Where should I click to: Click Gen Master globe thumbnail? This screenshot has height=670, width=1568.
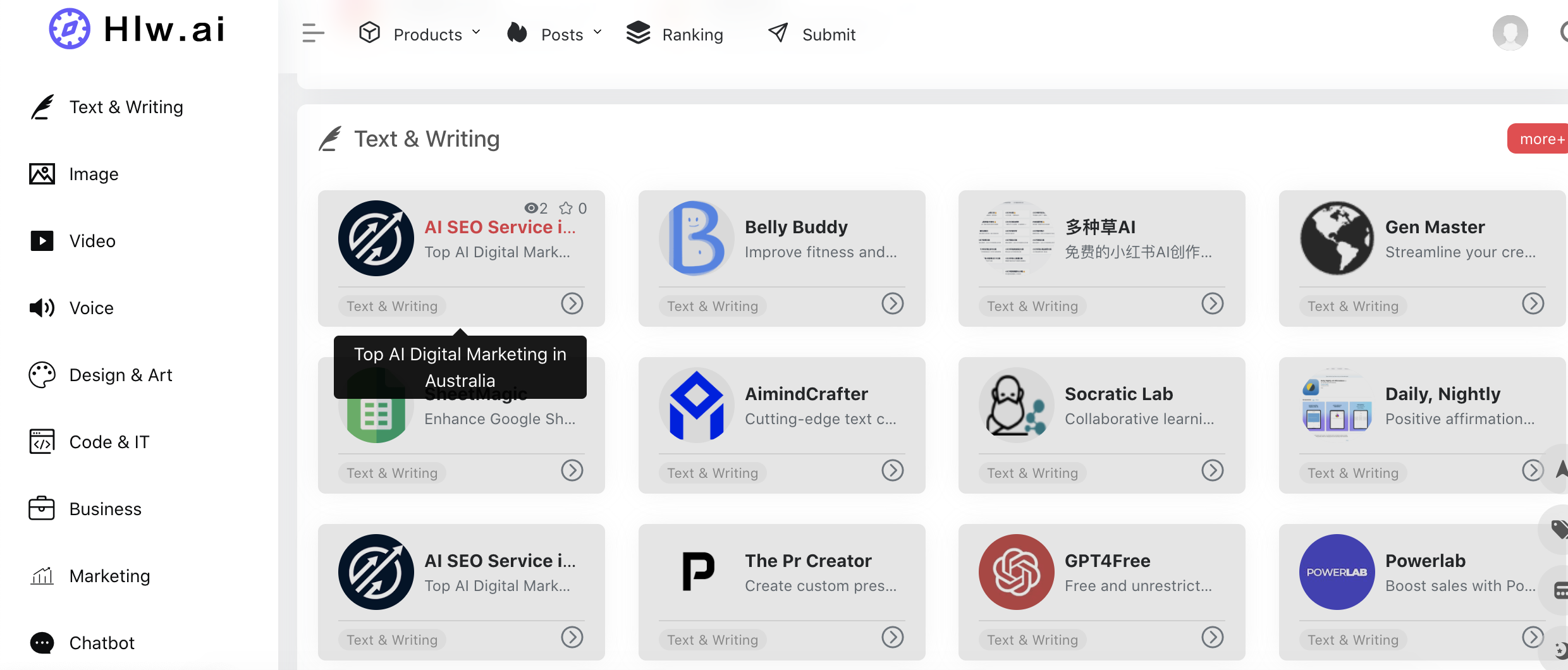1337,238
